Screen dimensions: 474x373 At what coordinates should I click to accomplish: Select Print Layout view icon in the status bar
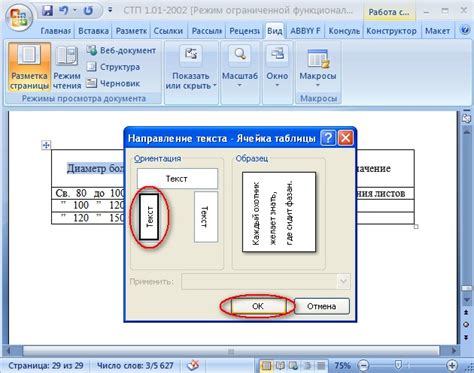point(265,366)
